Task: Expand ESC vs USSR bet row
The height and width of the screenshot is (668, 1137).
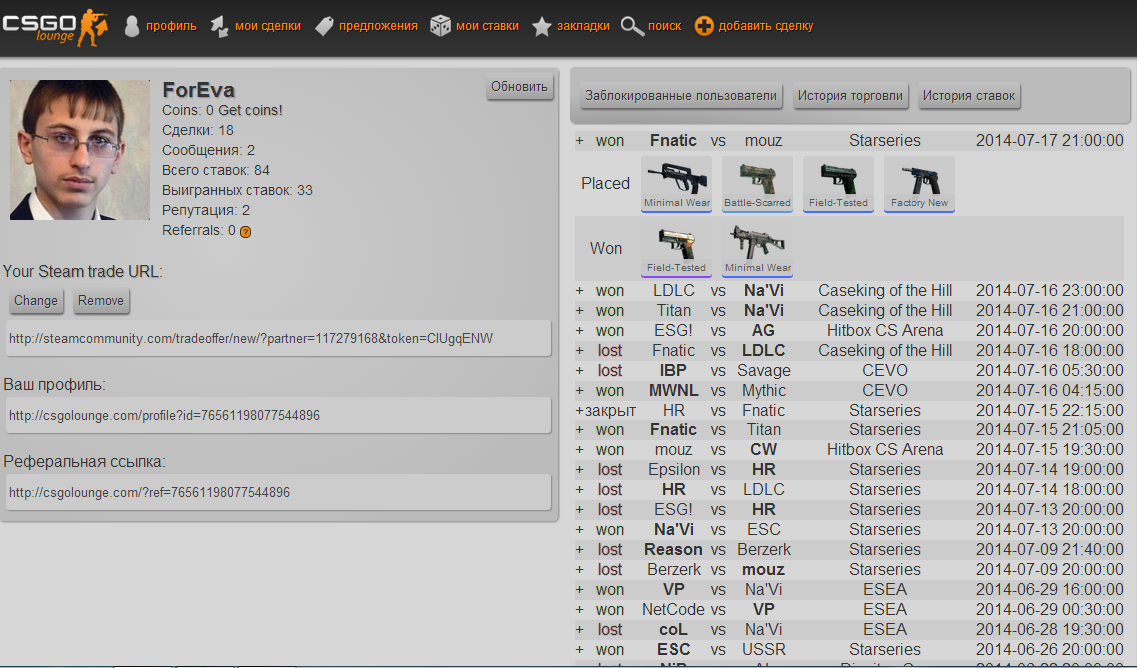Action: [x=579, y=650]
